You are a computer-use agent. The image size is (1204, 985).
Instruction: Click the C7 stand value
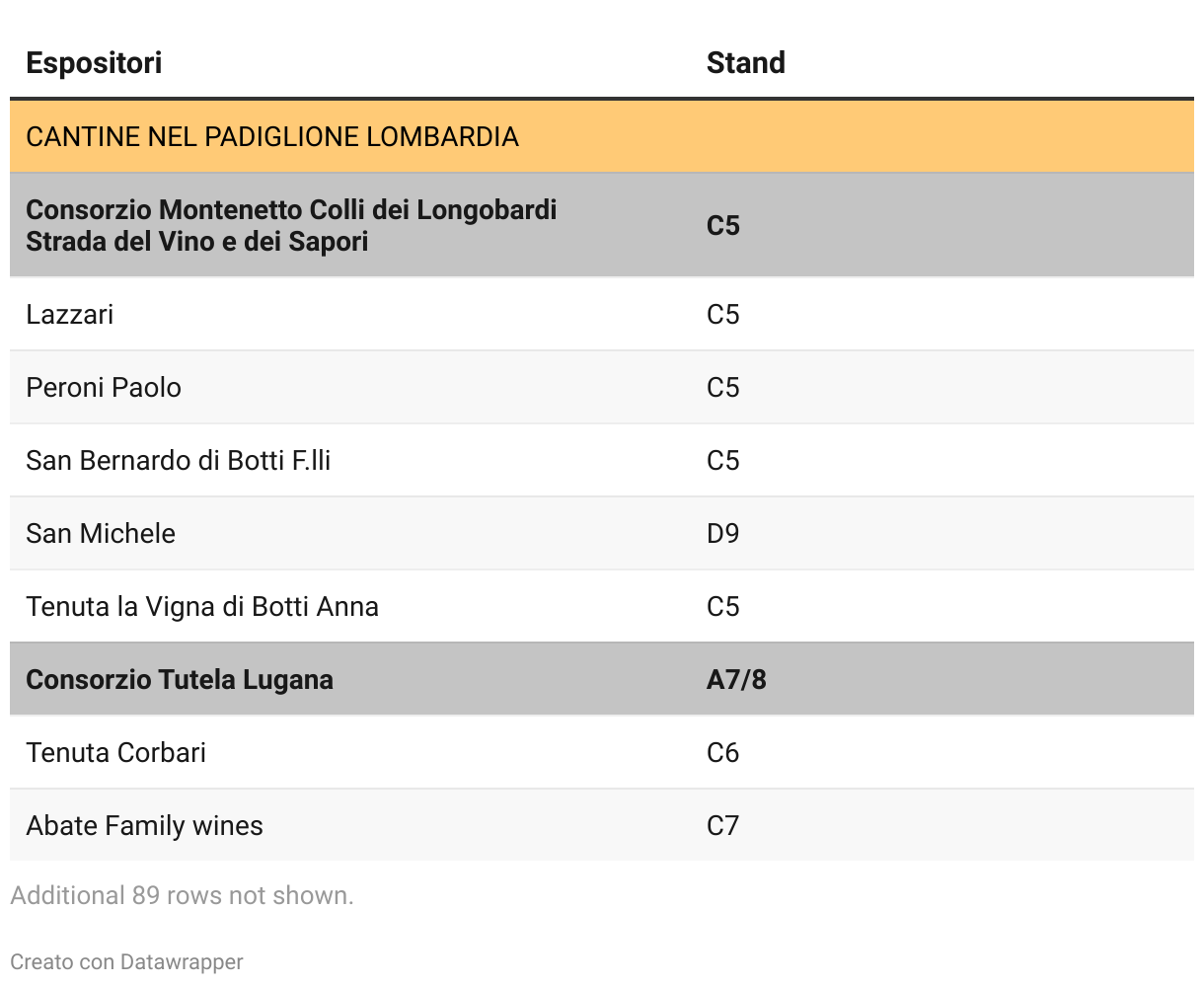(x=723, y=826)
